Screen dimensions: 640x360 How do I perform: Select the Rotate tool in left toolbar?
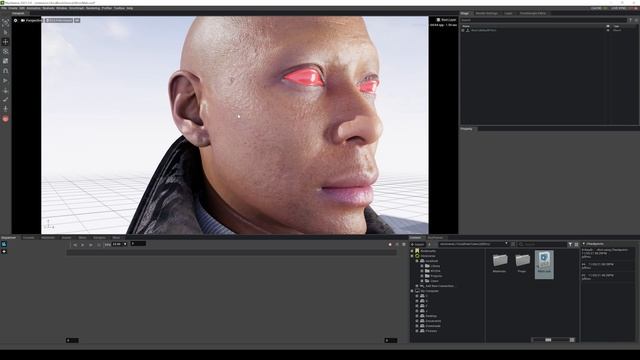(5, 51)
